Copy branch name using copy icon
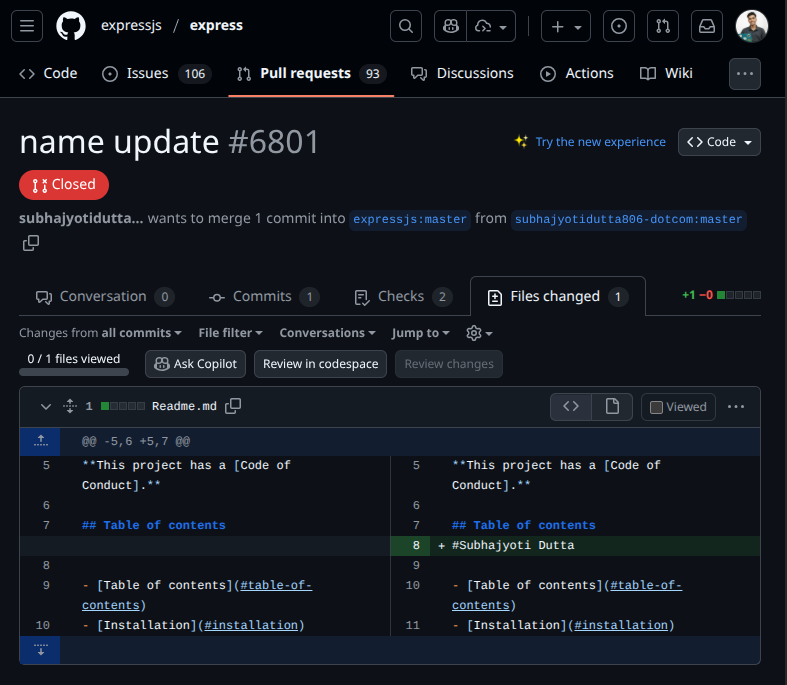Screen dimensions: 787x685 point(31,243)
